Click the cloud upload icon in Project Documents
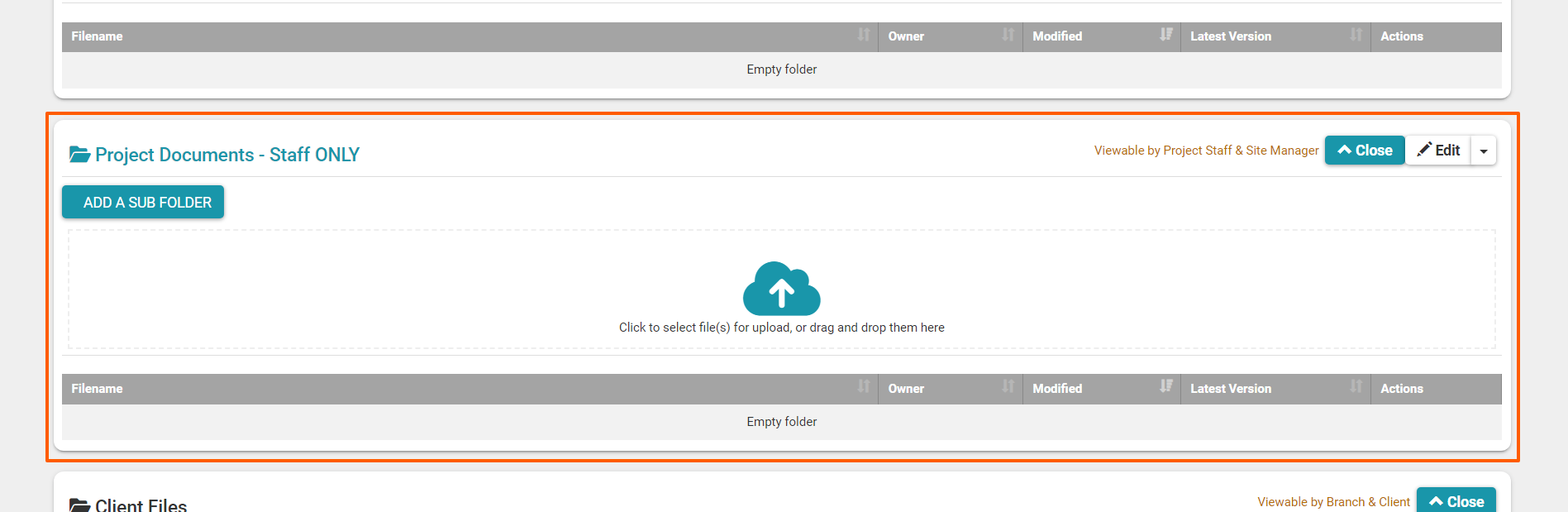The height and width of the screenshot is (512, 1568). (781, 289)
